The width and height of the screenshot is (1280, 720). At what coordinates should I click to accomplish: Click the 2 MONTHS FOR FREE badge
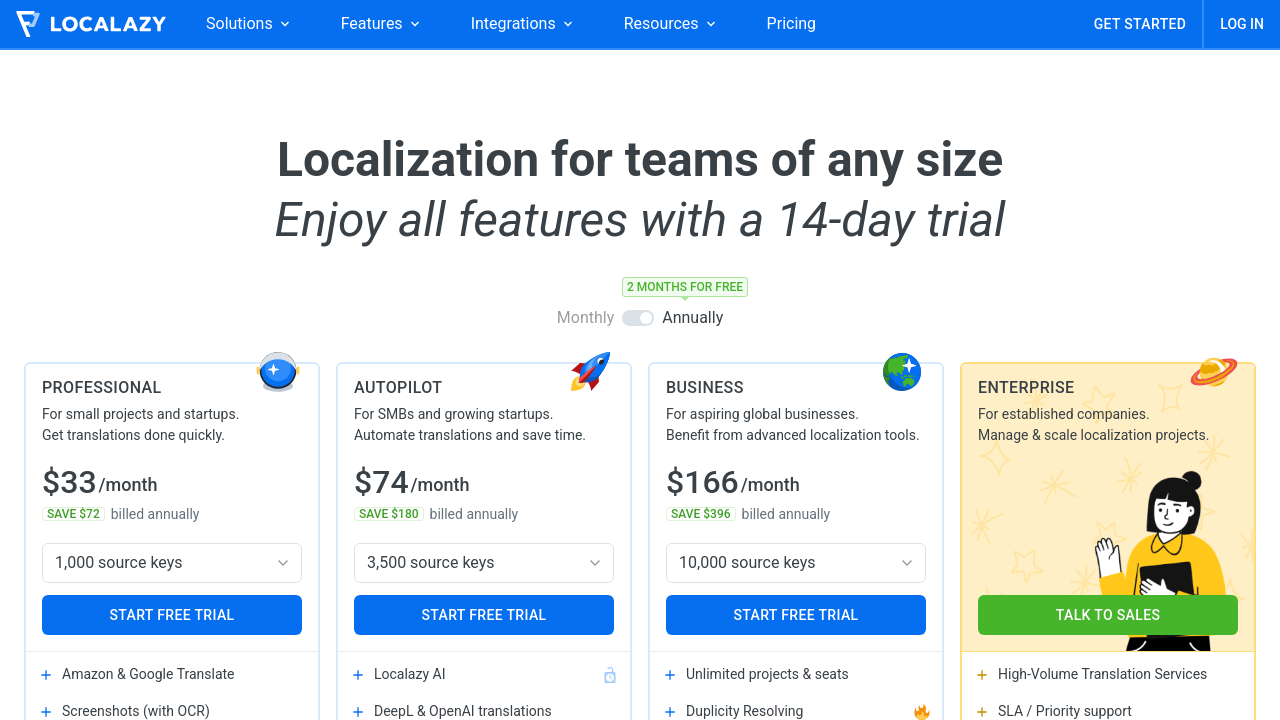click(x=685, y=287)
